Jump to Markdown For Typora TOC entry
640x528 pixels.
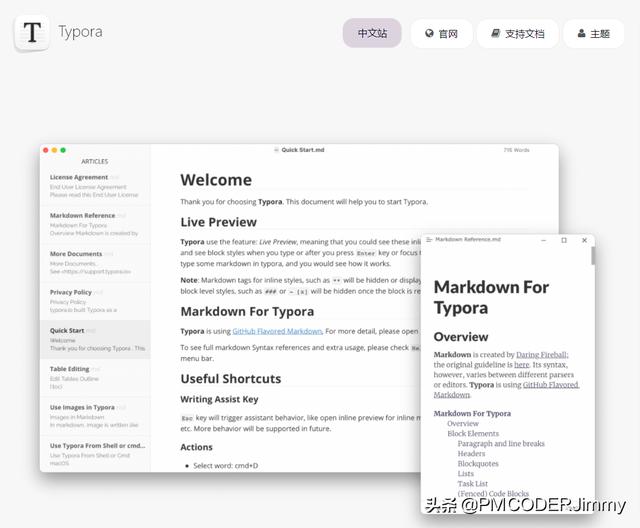tap(472, 413)
